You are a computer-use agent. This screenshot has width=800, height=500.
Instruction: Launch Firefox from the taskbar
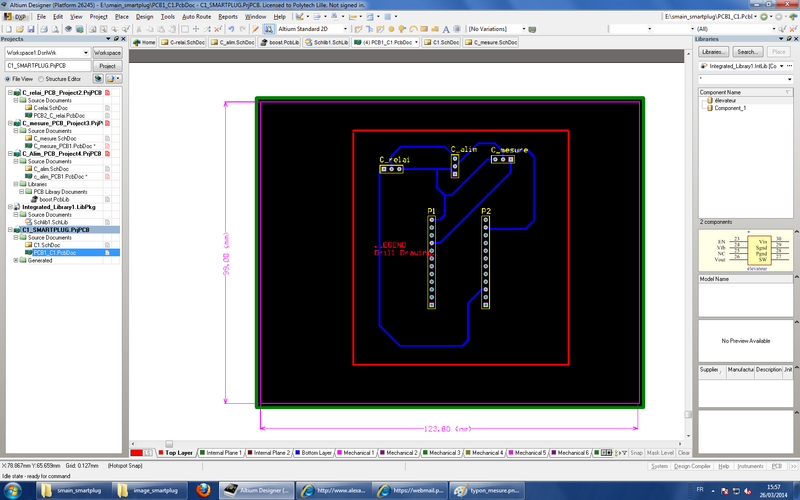[201, 490]
